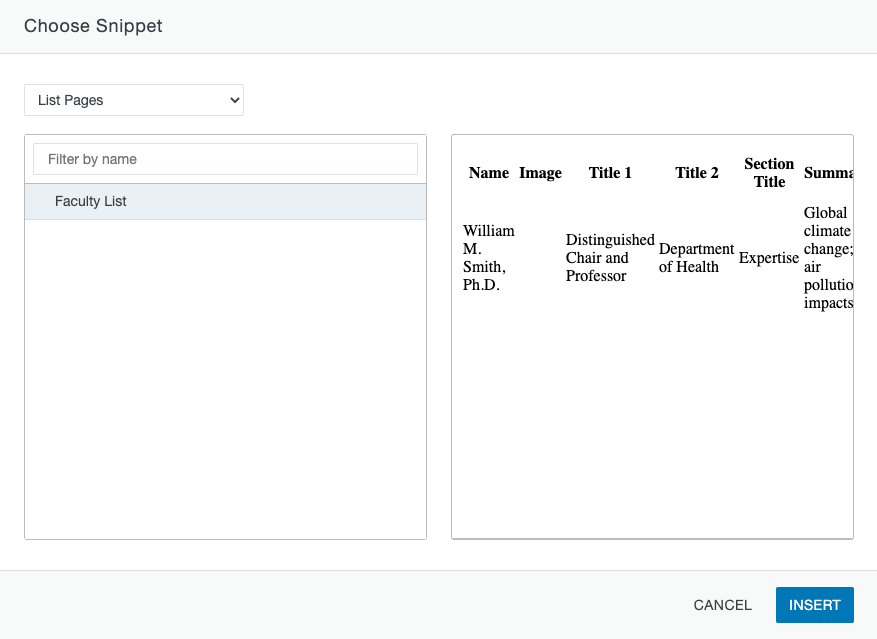The image size is (877, 639).
Task: Click the Name column header in preview
Action: [488, 173]
